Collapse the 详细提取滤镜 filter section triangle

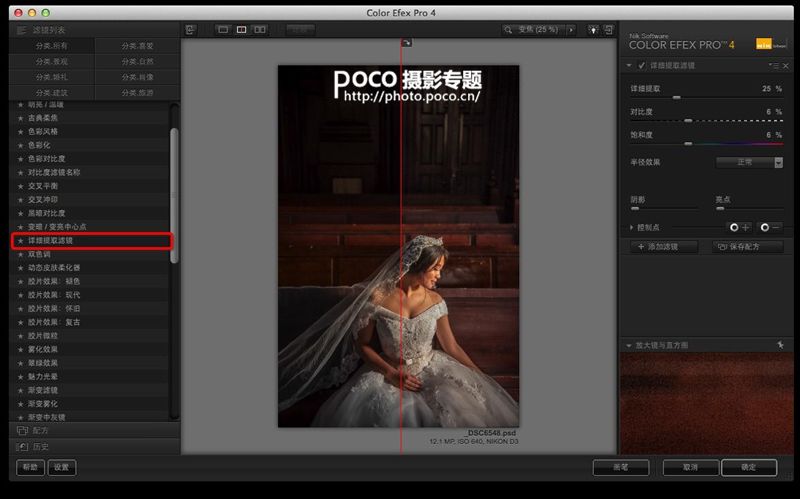[629, 65]
